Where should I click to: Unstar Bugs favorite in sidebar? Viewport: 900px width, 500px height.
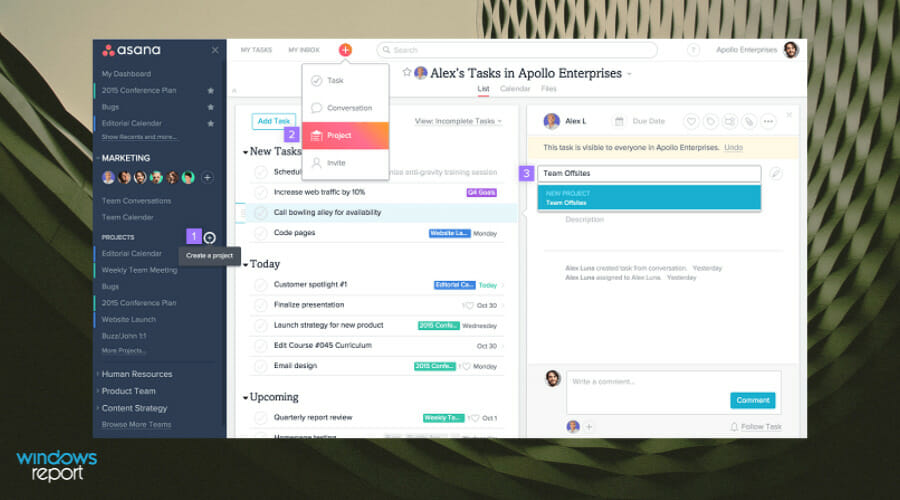click(x=211, y=107)
